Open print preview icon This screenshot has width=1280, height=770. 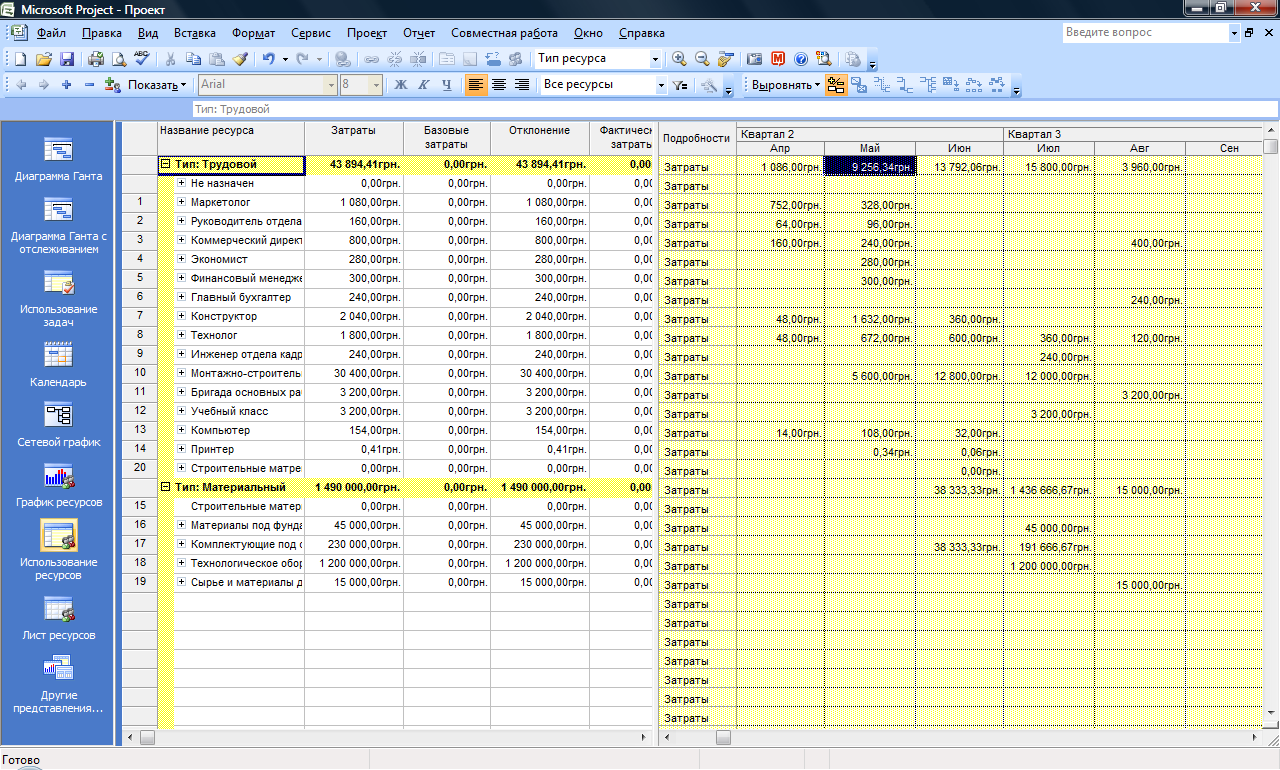pos(119,59)
